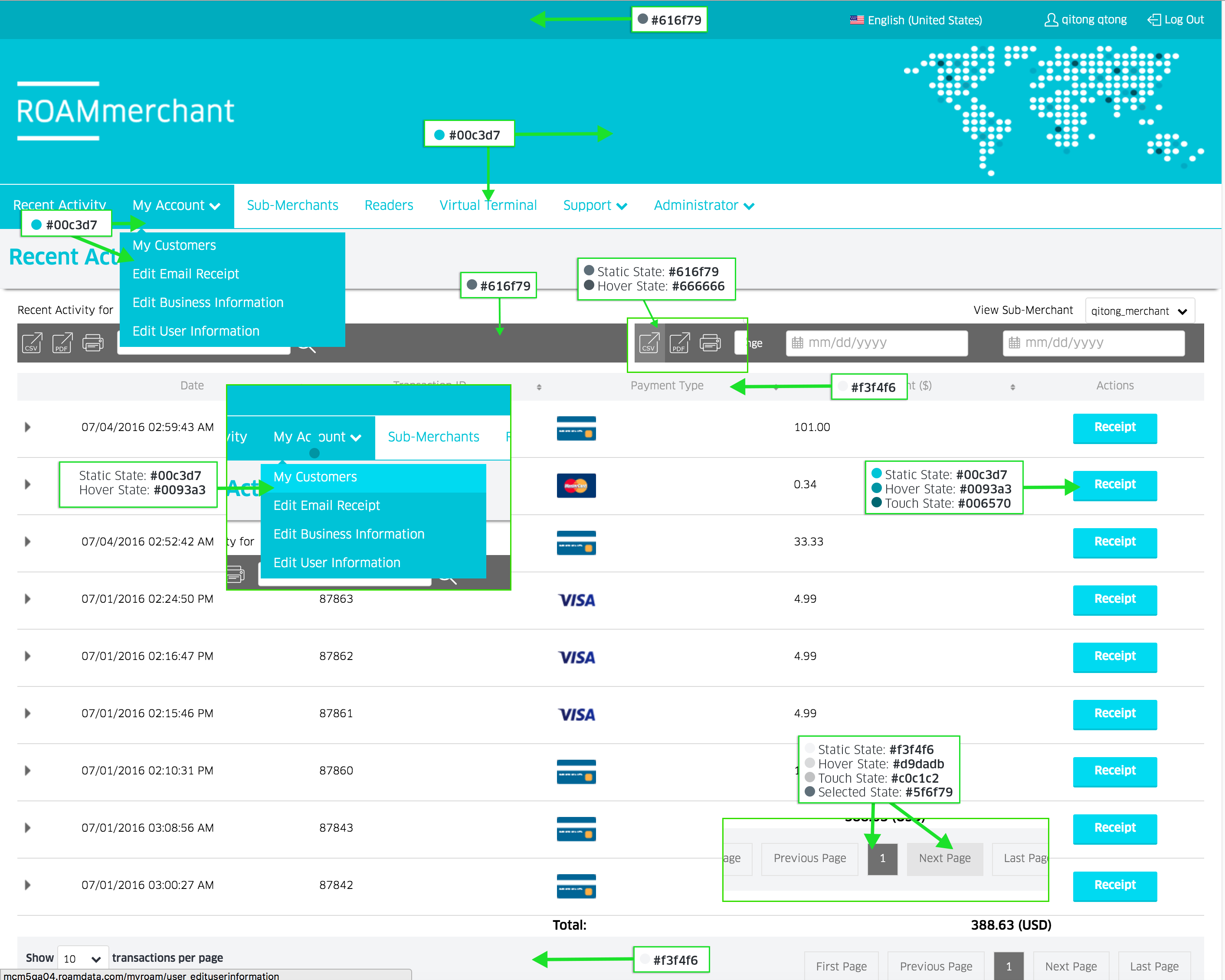Expand the row with amount 0.34
This screenshot has height=980, width=1225.
(27, 485)
